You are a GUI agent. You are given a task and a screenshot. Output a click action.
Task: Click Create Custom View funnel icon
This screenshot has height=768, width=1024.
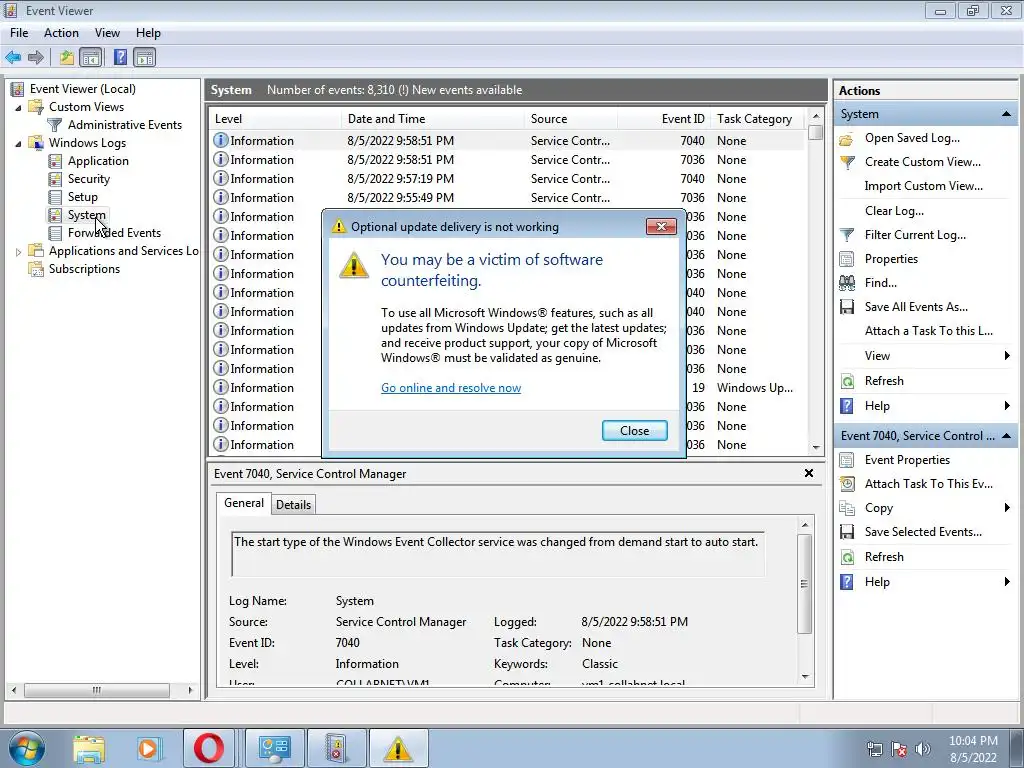847,162
